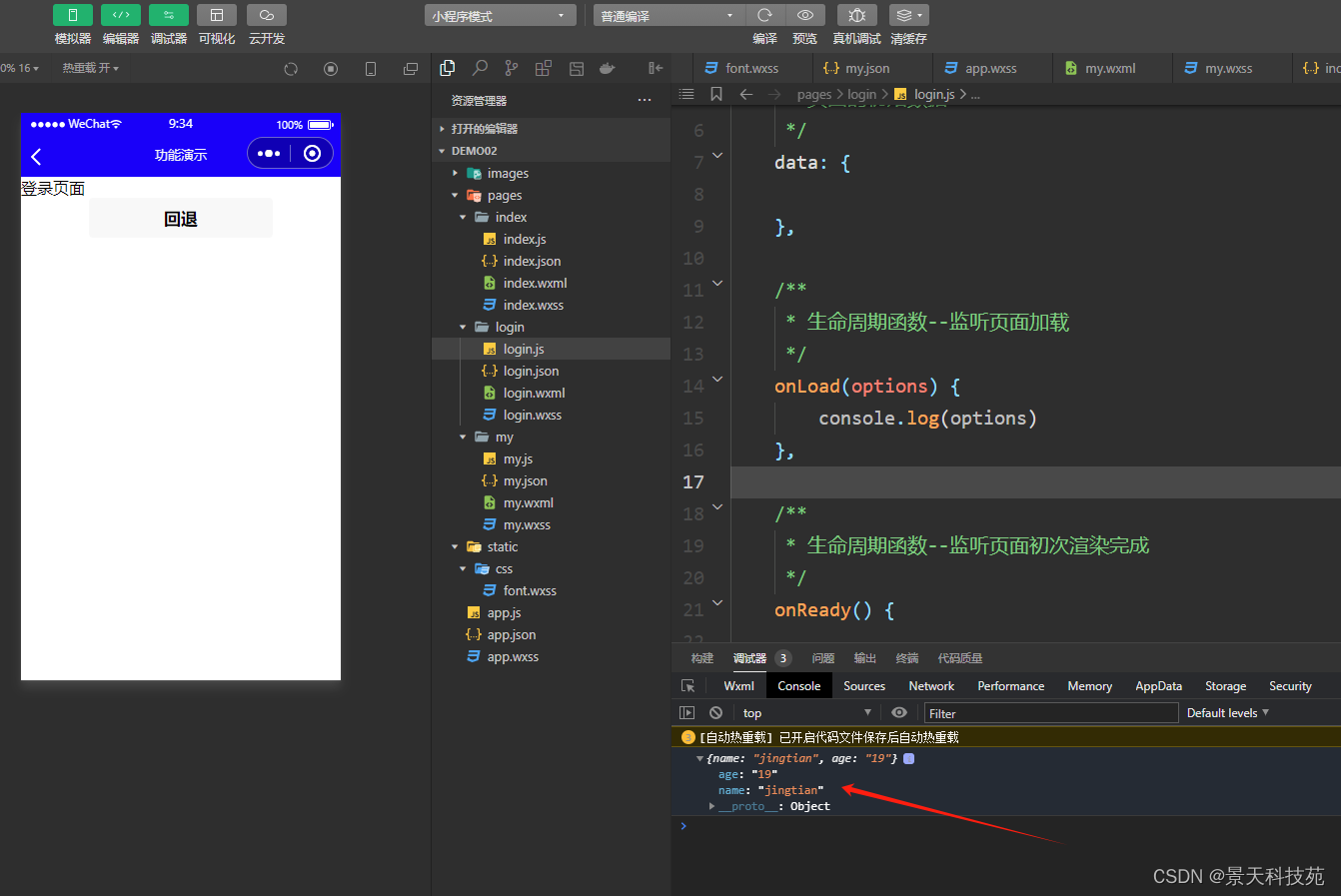Click the preview eye icon
This screenshot has height=896, width=1341.
804,15
